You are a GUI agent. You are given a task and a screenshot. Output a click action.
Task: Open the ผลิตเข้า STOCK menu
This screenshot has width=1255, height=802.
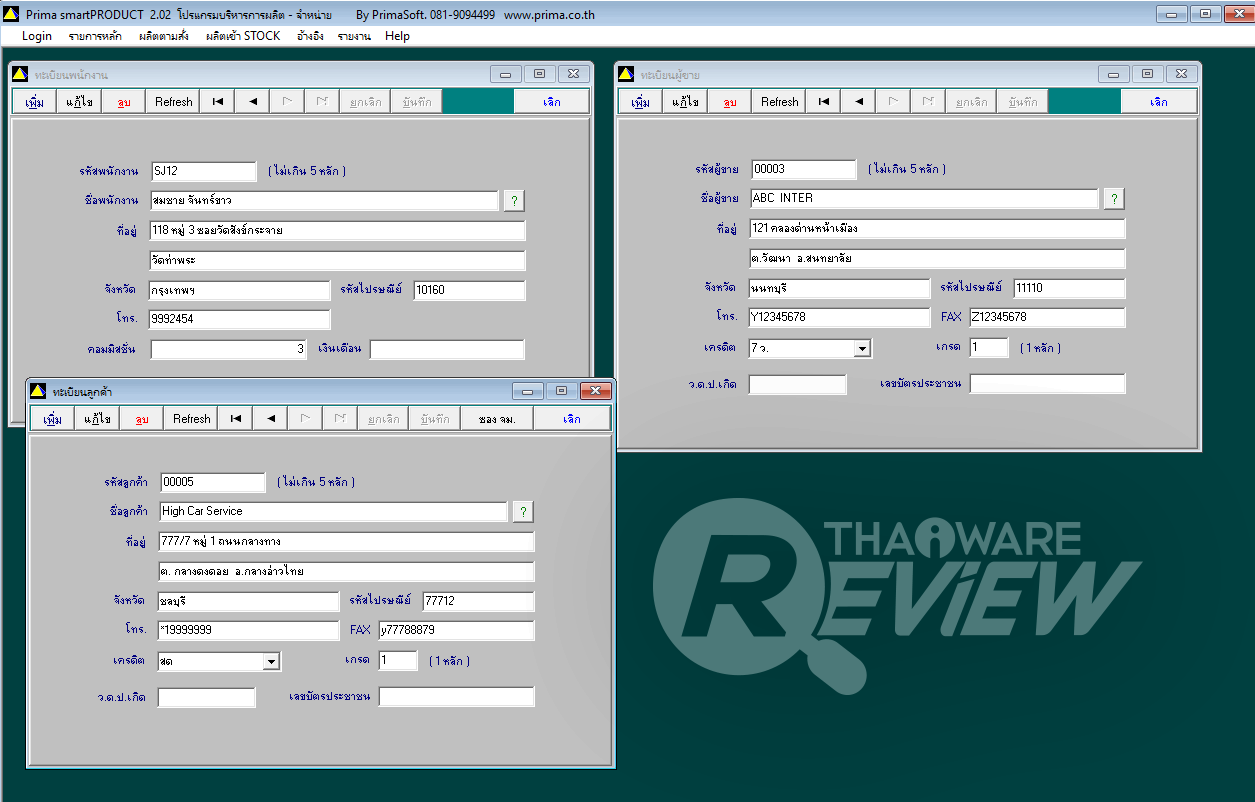coord(243,36)
